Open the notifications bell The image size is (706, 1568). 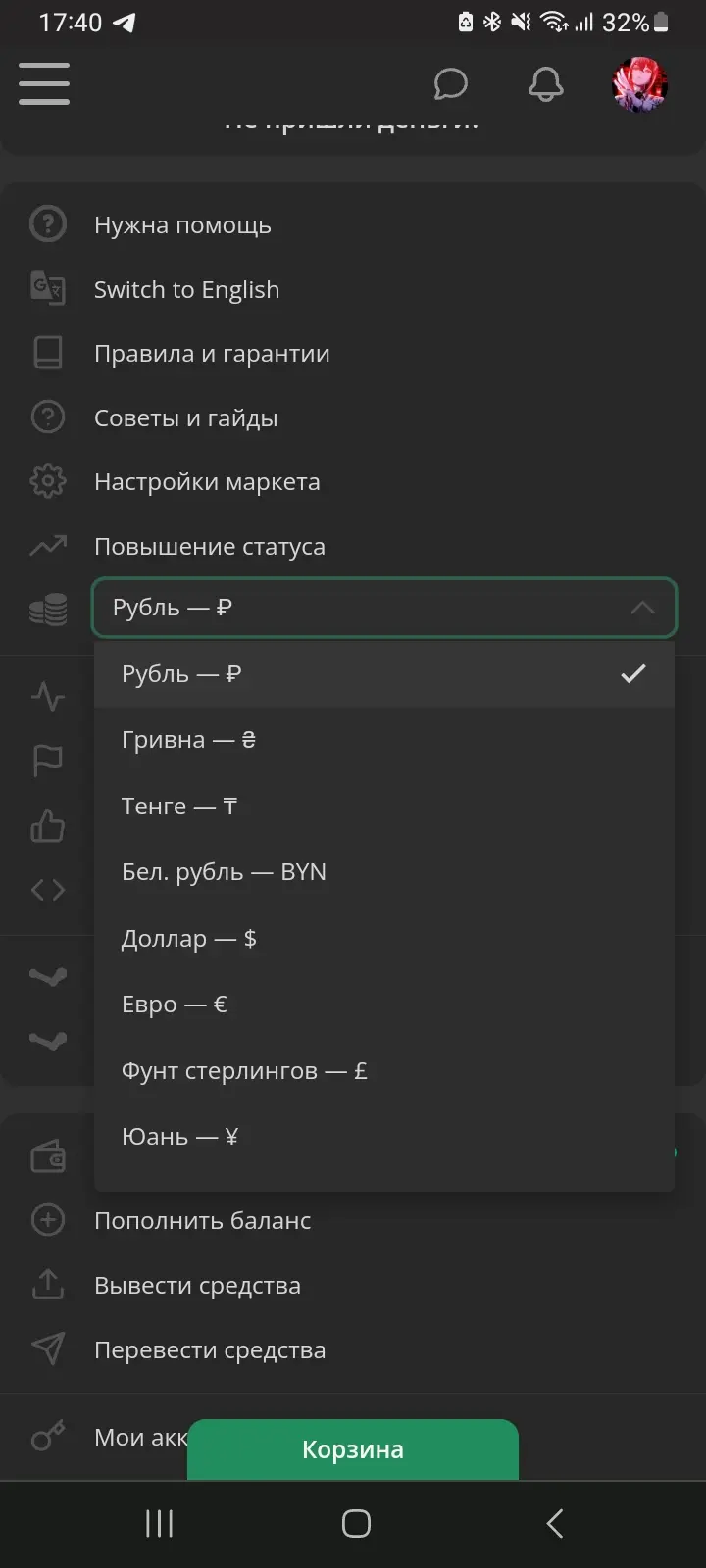point(545,84)
